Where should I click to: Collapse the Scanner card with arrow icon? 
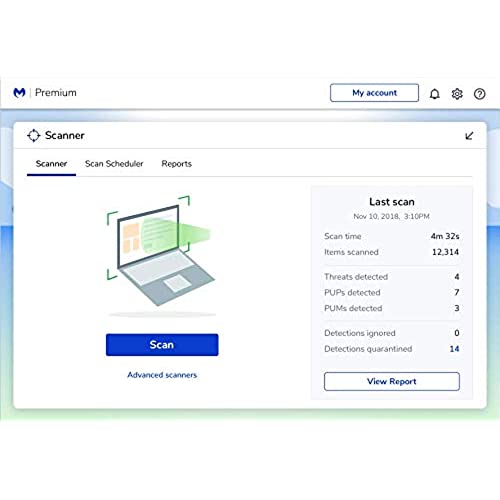pyautogui.click(x=469, y=136)
